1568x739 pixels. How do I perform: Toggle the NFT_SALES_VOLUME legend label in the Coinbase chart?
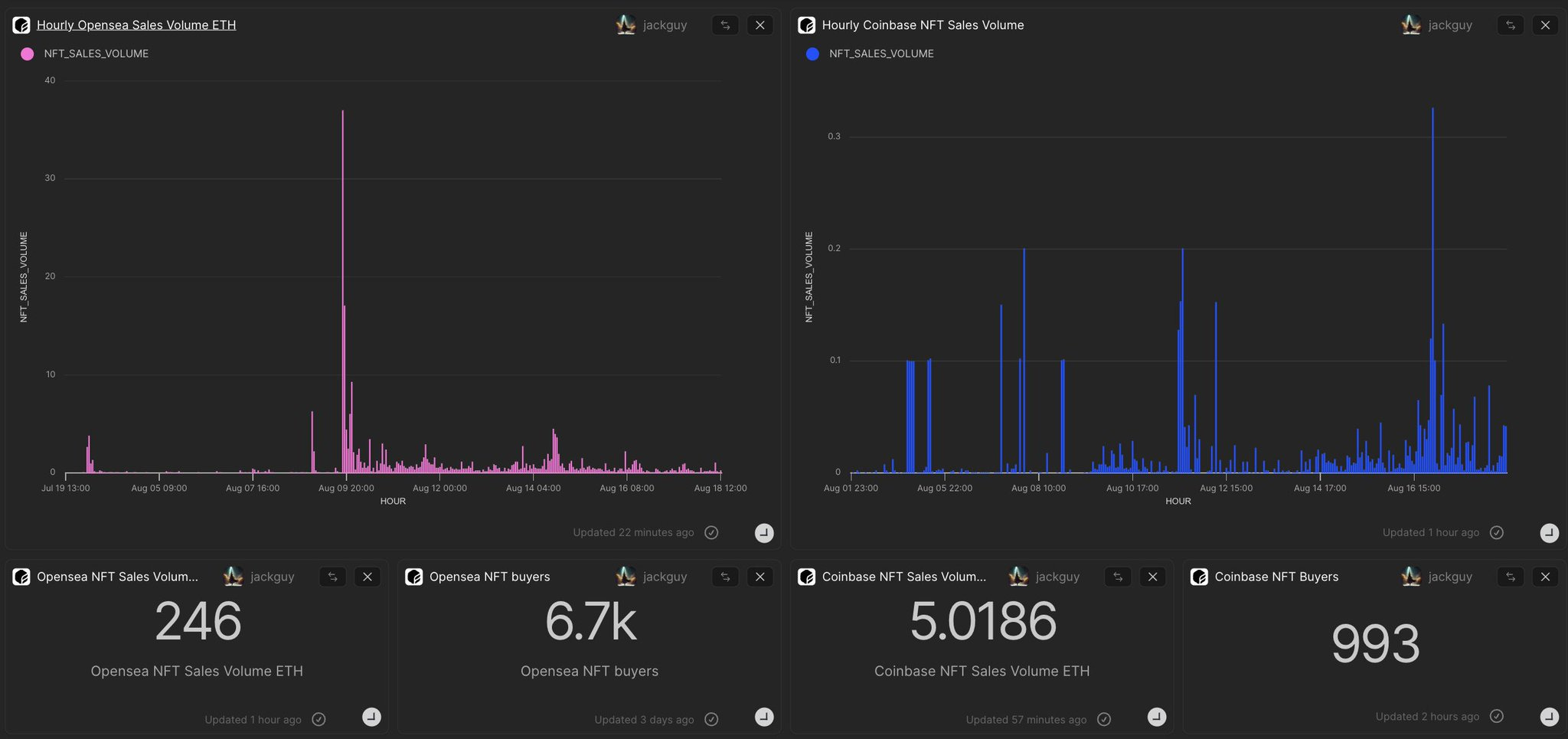point(881,54)
